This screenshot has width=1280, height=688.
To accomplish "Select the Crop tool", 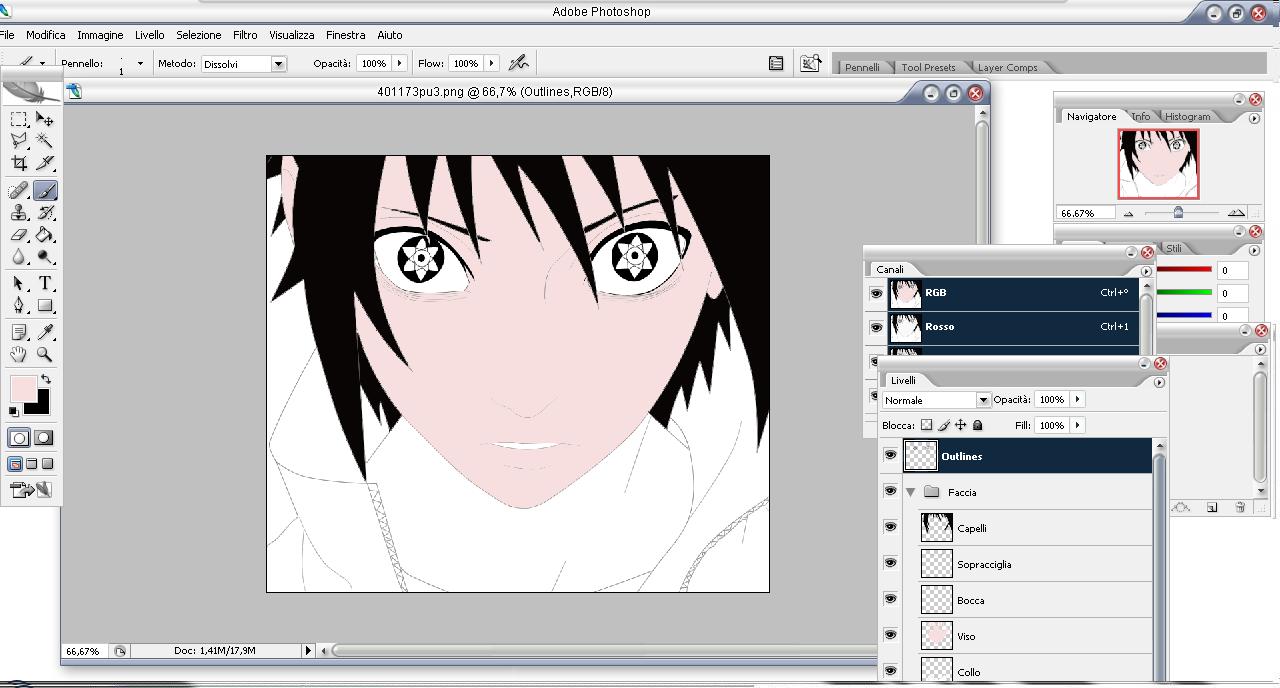I will click(x=19, y=163).
